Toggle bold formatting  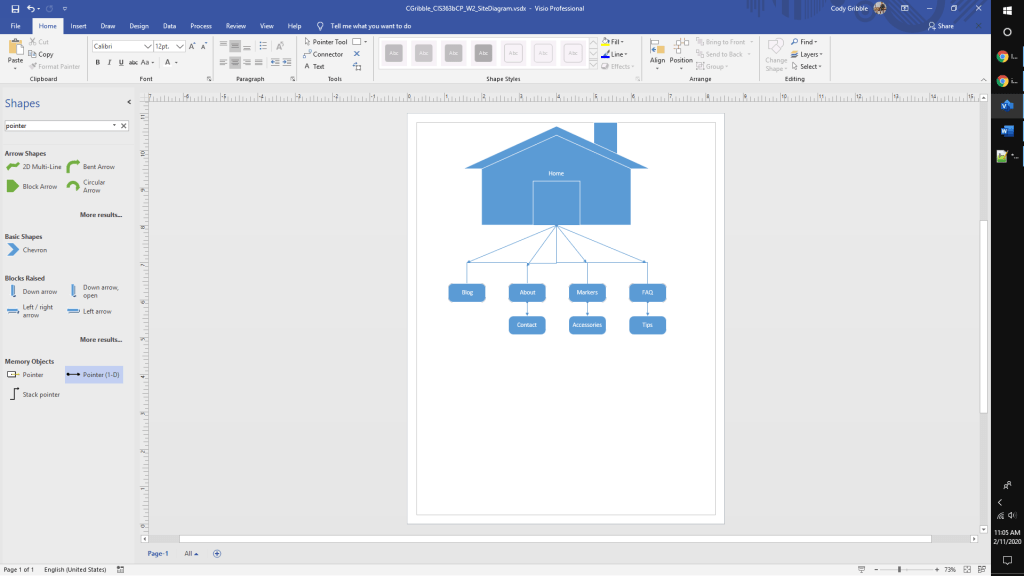coord(98,62)
